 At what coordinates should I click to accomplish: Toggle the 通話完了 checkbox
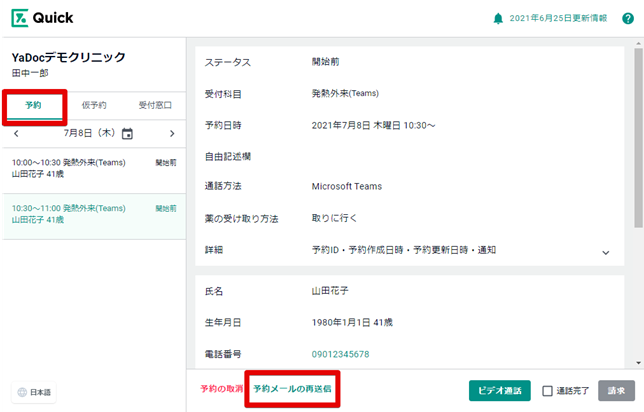(x=547, y=391)
